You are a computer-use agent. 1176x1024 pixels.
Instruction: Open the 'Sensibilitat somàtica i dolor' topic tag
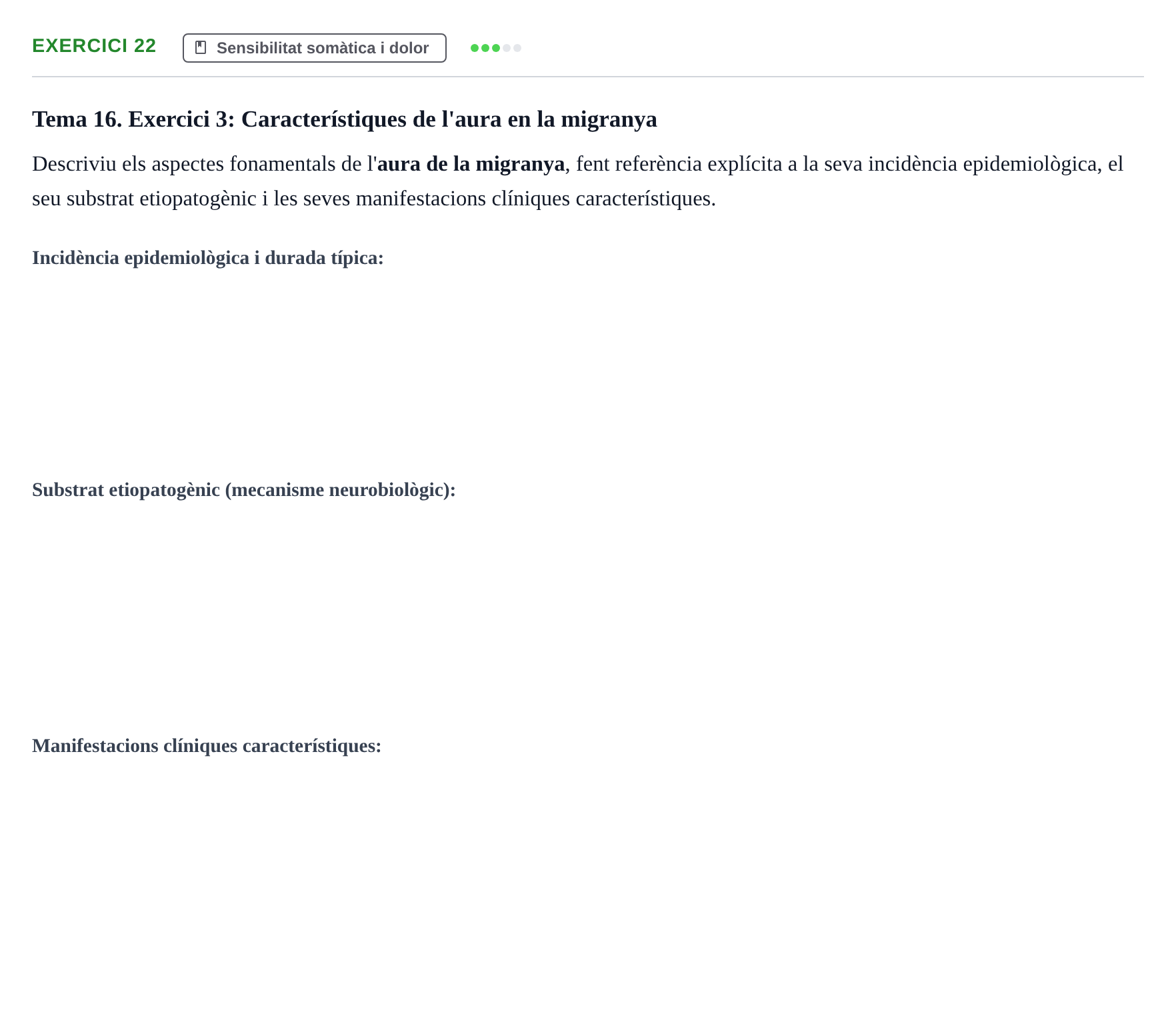315,48
